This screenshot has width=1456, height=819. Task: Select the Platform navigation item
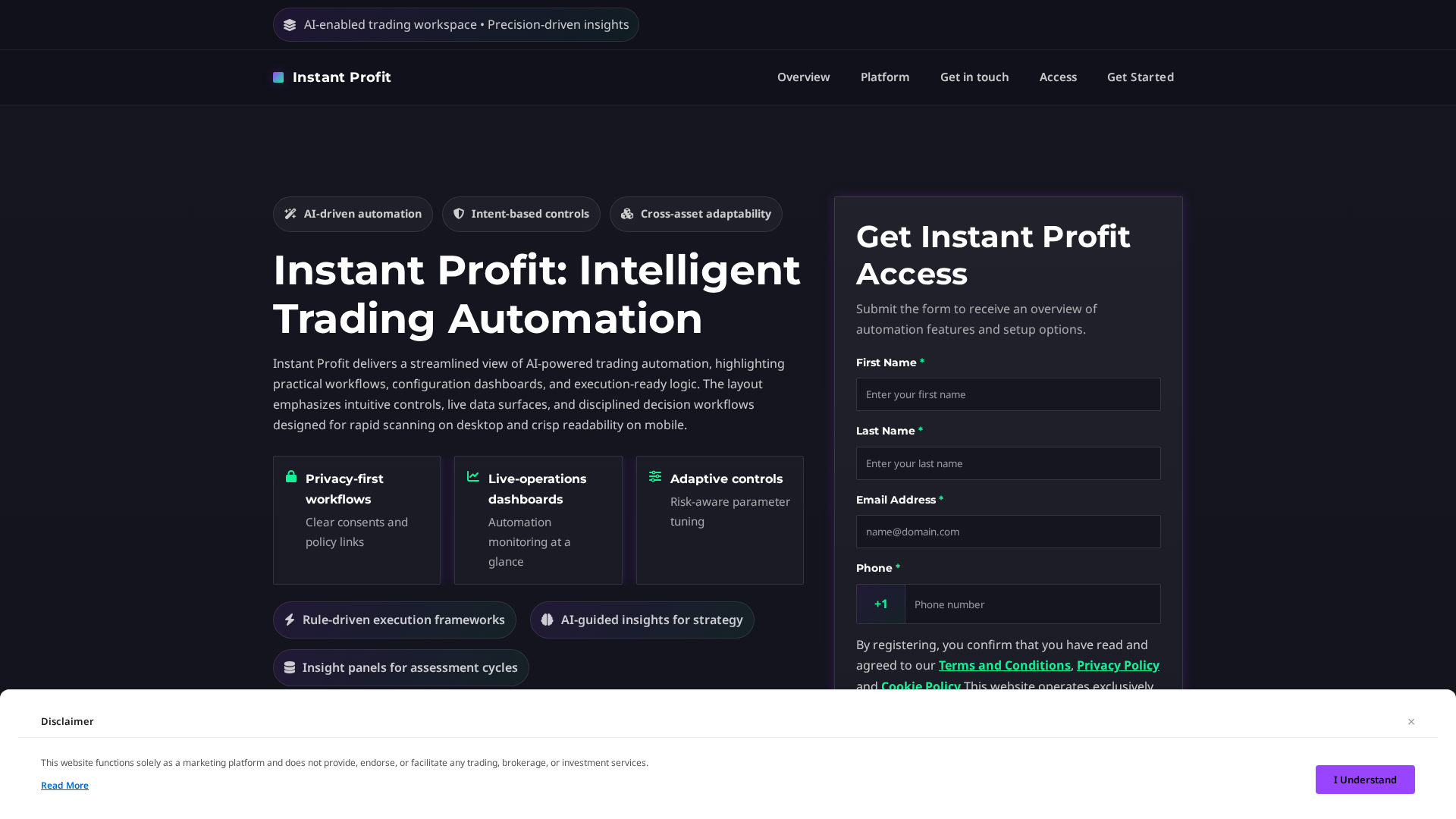884,77
